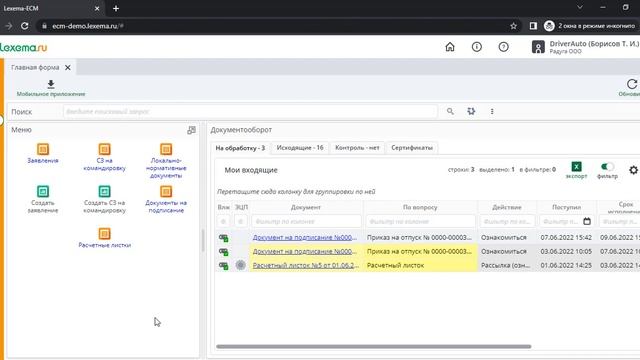The image size is (640, 360).
Task: Open Расчетный листок №5 link
Action: pyautogui.click(x=306, y=265)
